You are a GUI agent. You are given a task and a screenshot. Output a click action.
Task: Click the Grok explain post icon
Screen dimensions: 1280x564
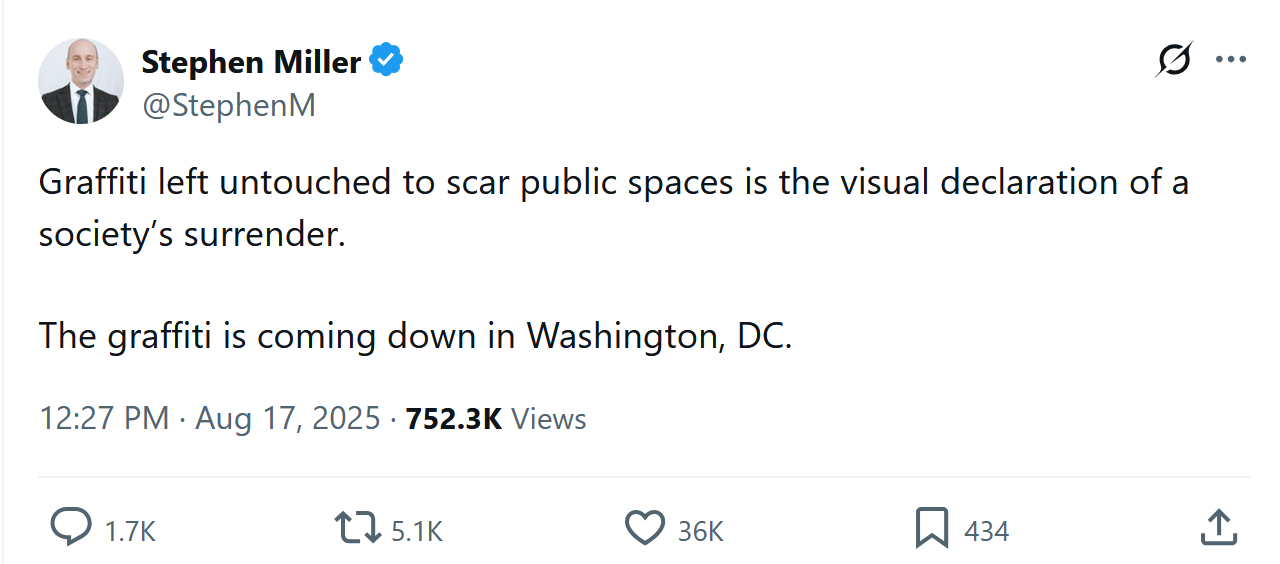[x=1173, y=62]
